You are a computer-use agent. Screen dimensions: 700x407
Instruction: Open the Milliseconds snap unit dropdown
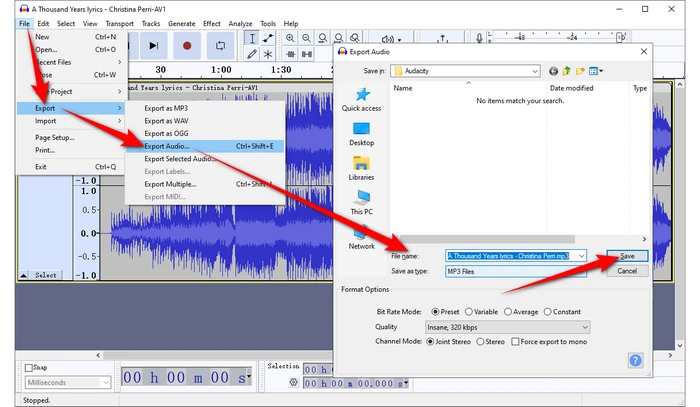[x=68, y=382]
